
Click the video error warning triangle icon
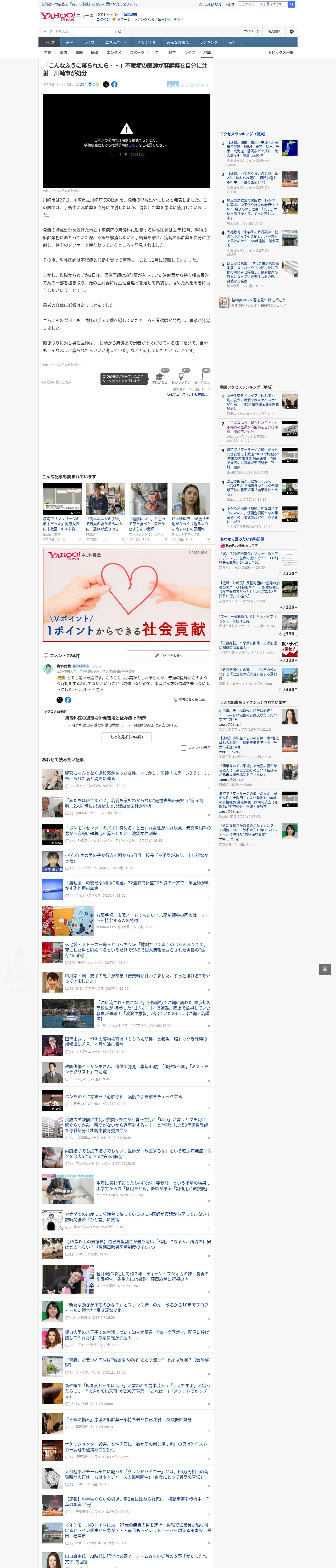coord(126,129)
